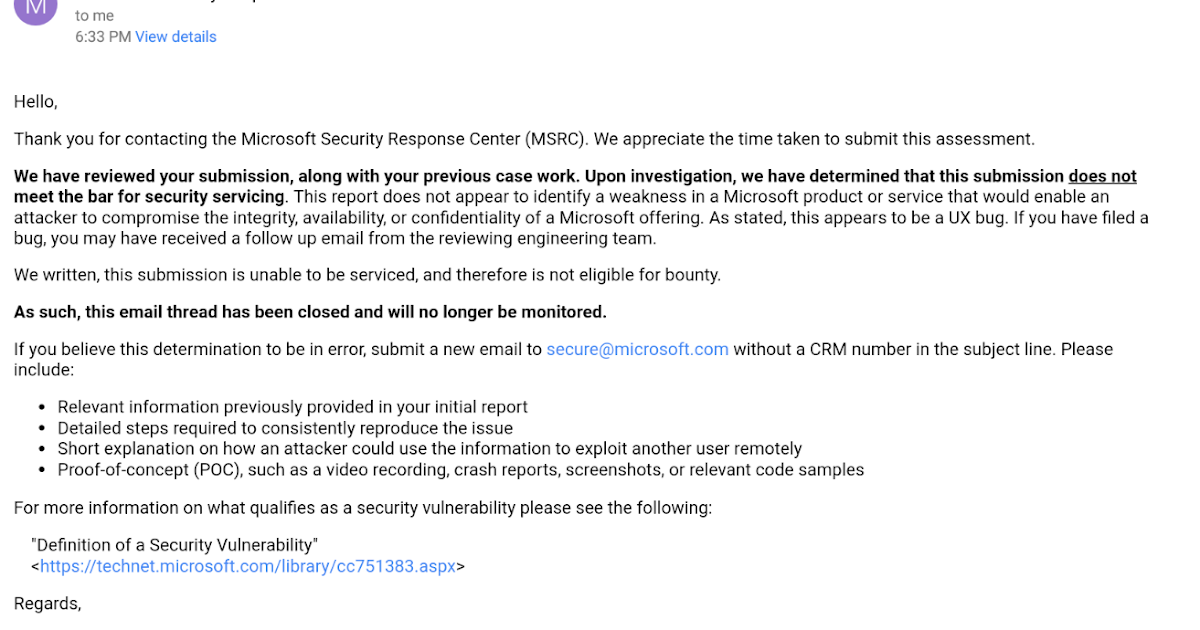The width and height of the screenshot is (1200, 630).
Task: Click the "Regards," closing line
Action: [47, 603]
